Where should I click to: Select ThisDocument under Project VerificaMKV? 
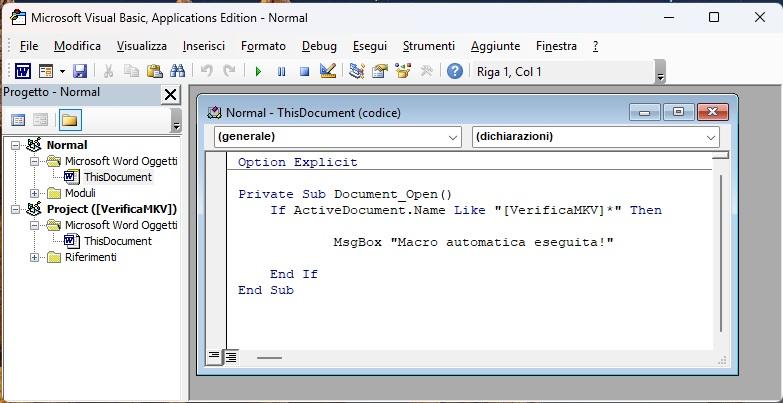pyautogui.click(x=118, y=241)
